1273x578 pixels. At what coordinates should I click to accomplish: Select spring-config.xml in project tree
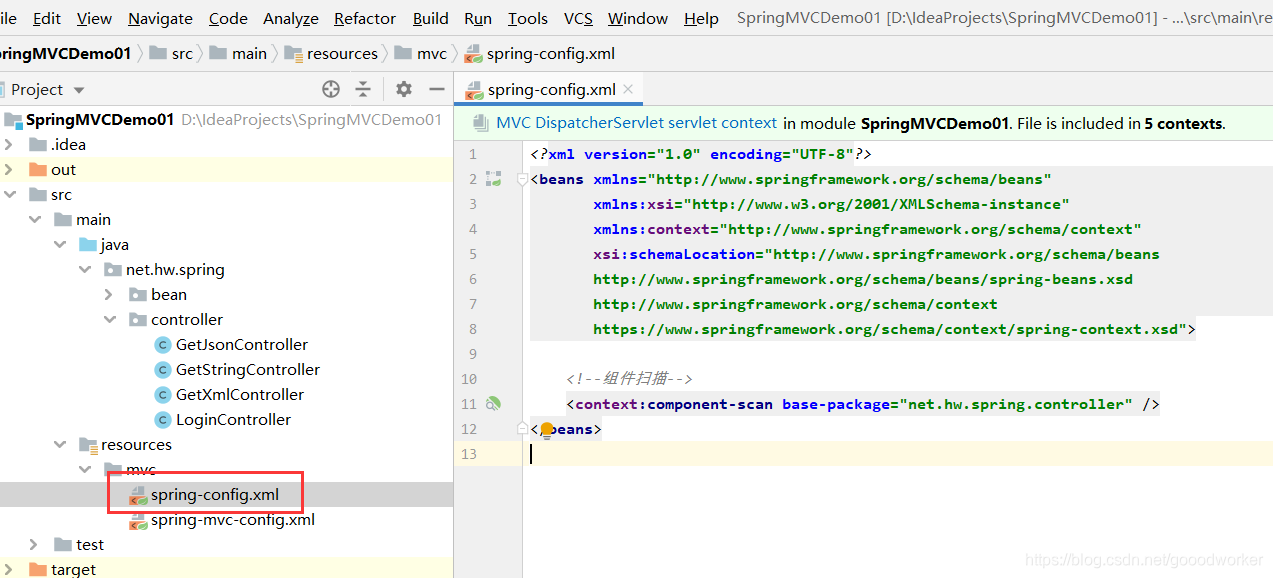click(x=215, y=494)
